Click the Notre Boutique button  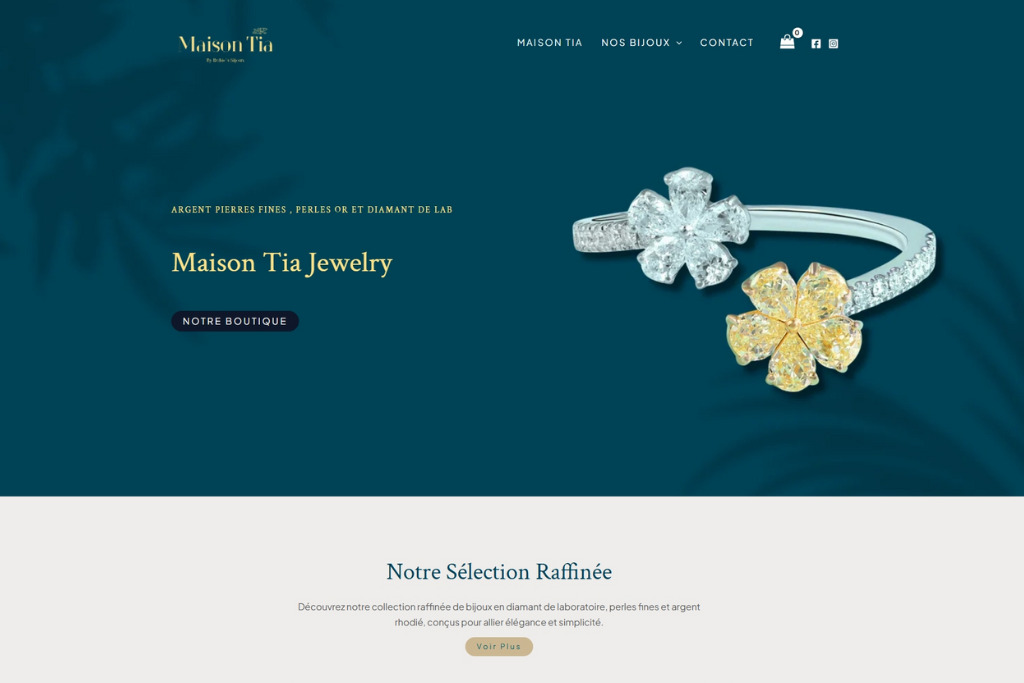click(235, 321)
